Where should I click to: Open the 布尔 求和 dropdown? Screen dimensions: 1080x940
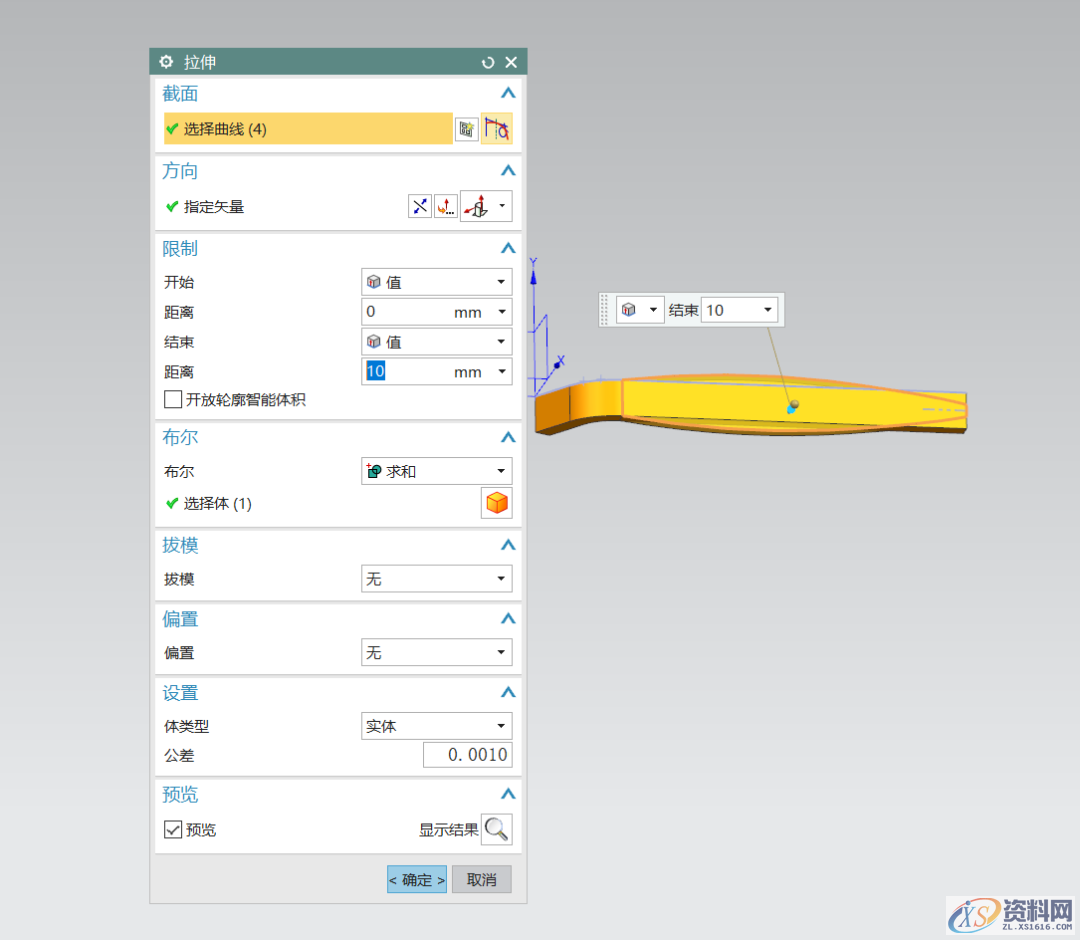click(436, 471)
